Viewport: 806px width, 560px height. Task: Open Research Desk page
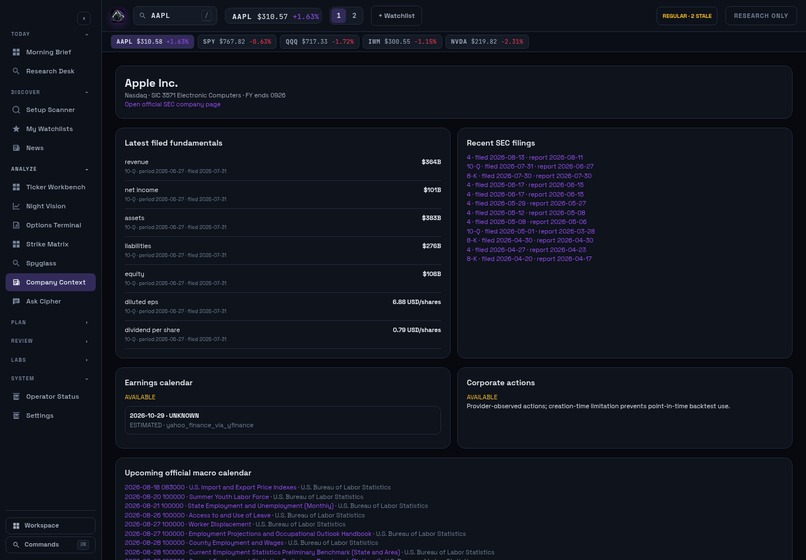pos(50,71)
